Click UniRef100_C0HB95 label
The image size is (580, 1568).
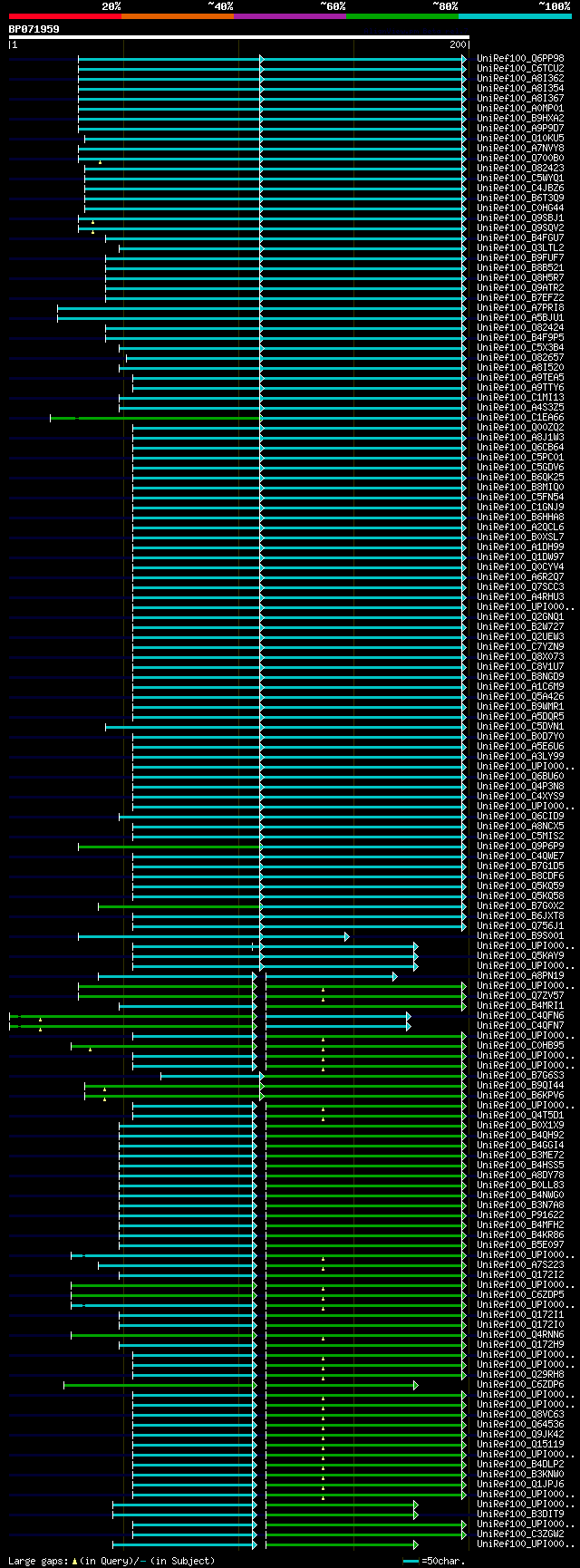[x=520, y=1045]
